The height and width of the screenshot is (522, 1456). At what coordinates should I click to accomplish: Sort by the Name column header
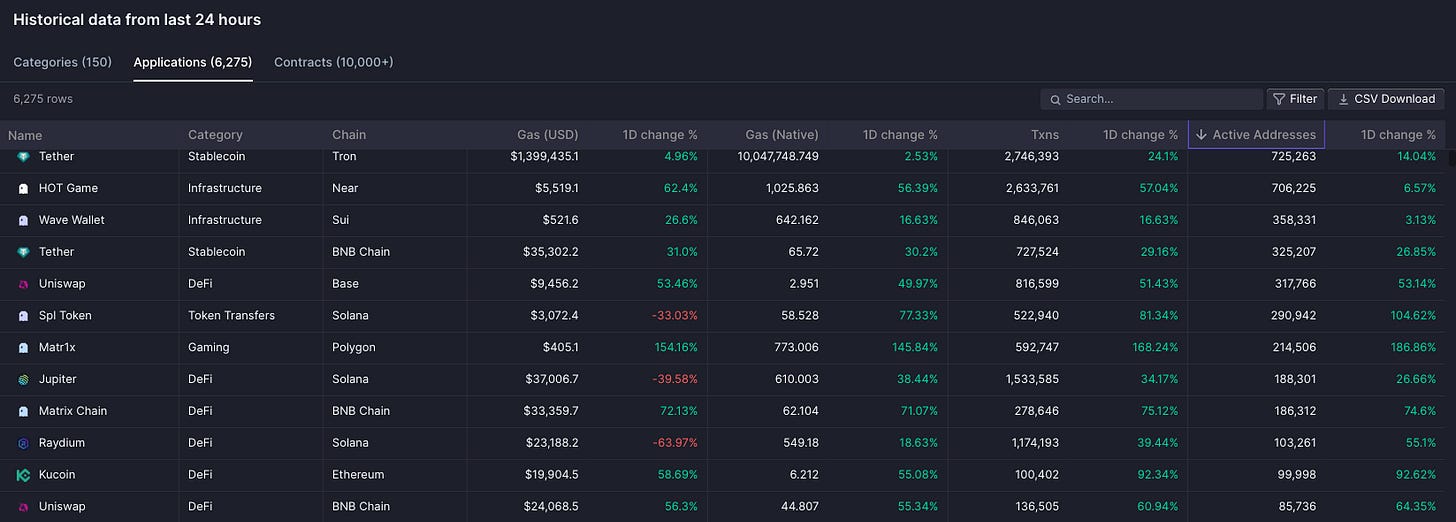point(25,135)
